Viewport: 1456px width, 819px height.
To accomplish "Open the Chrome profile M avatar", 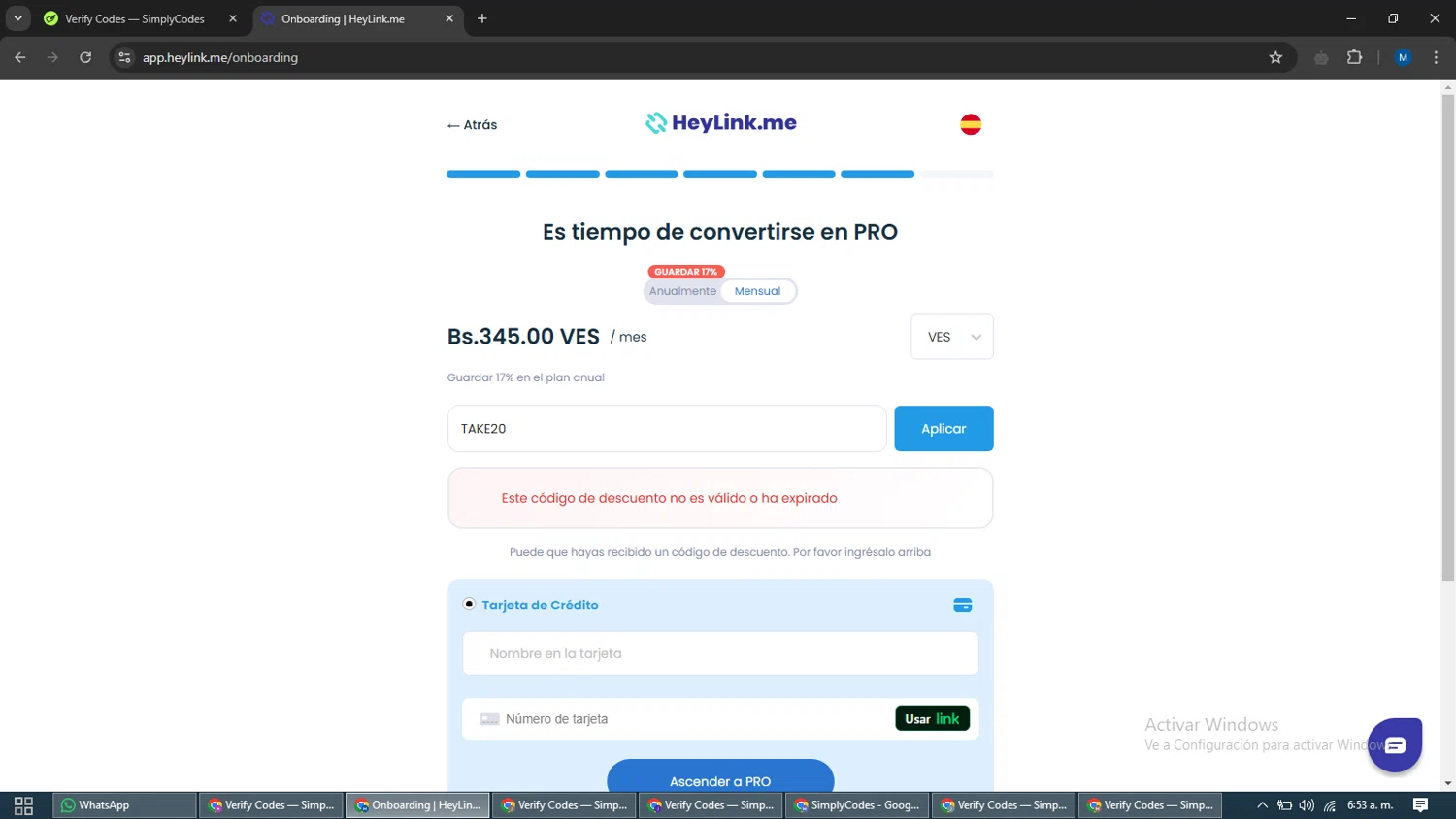I will click(1403, 57).
